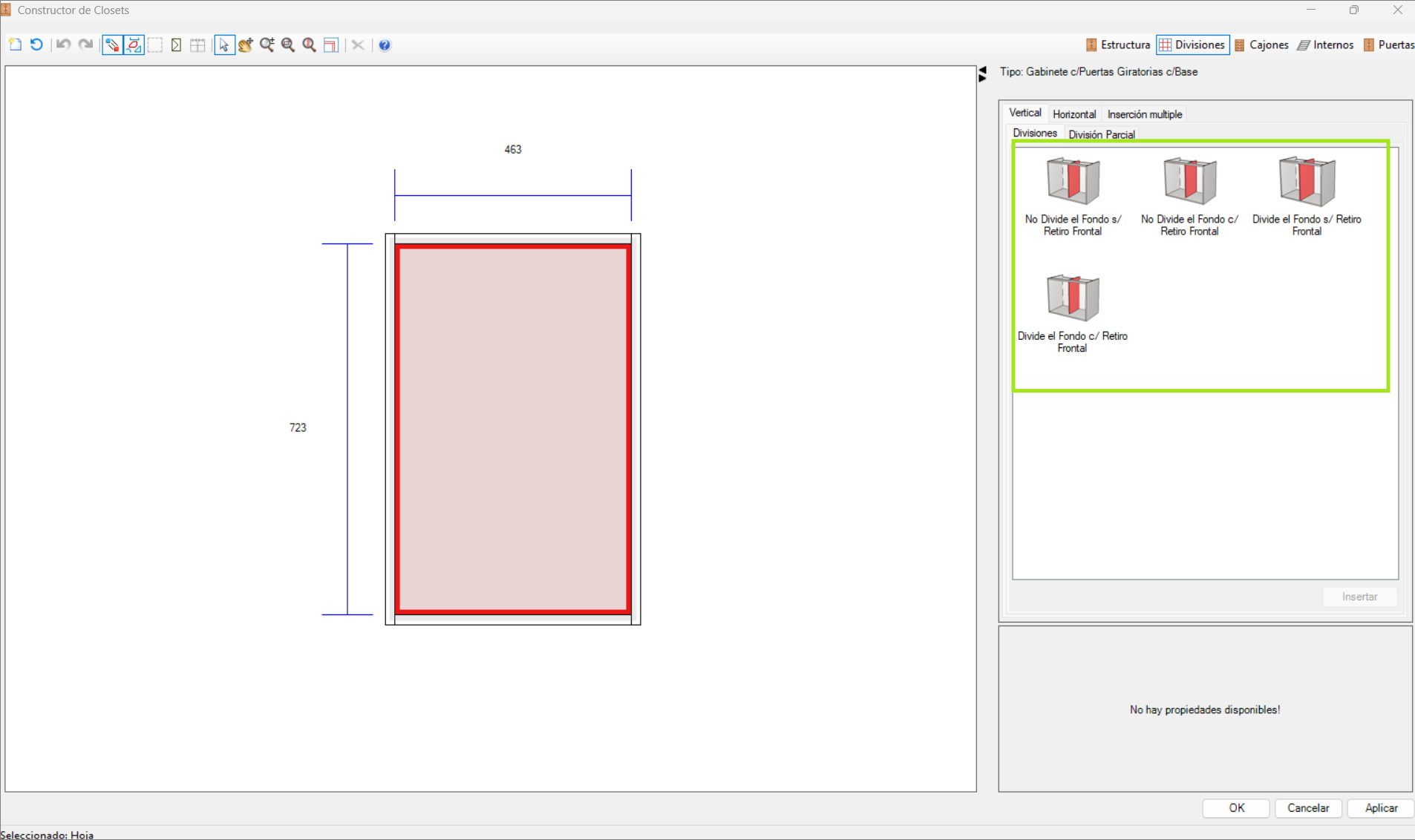Viewport: 1415px width, 840px height.
Task: Click the Insertar button
Action: point(1359,597)
